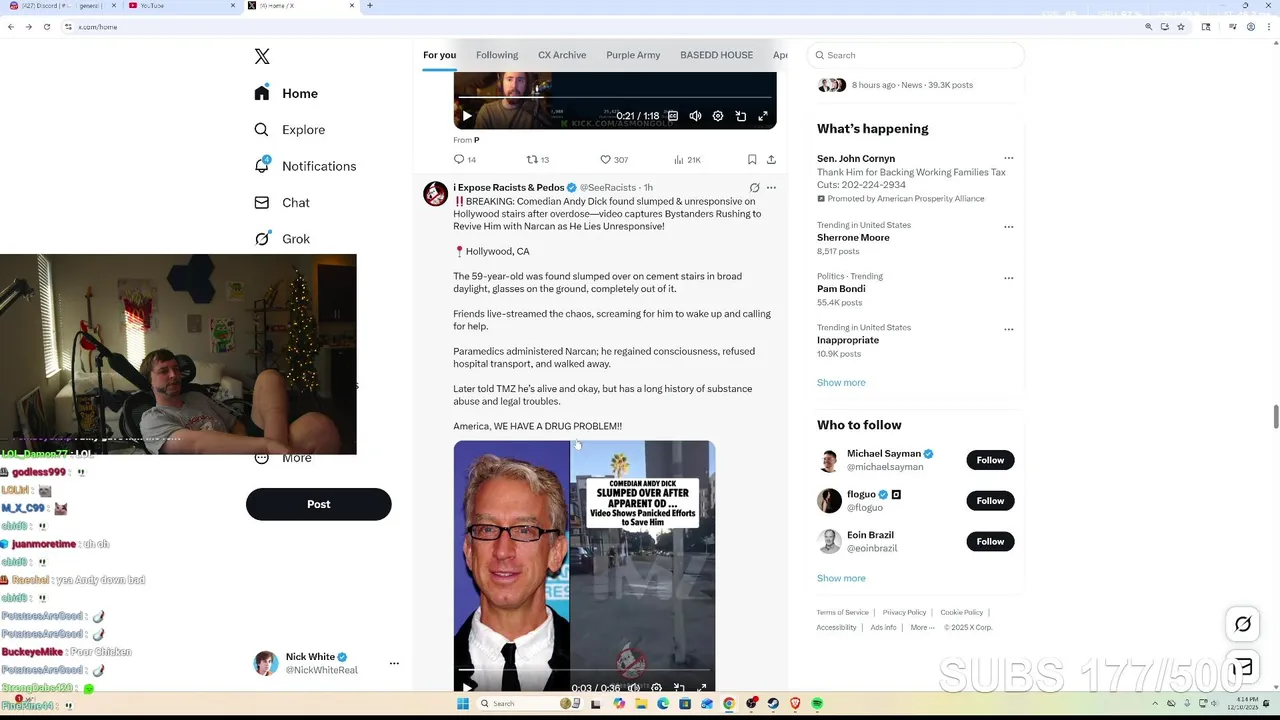
Task: Open the Michael Sayman profile avatar
Action: (x=829, y=460)
